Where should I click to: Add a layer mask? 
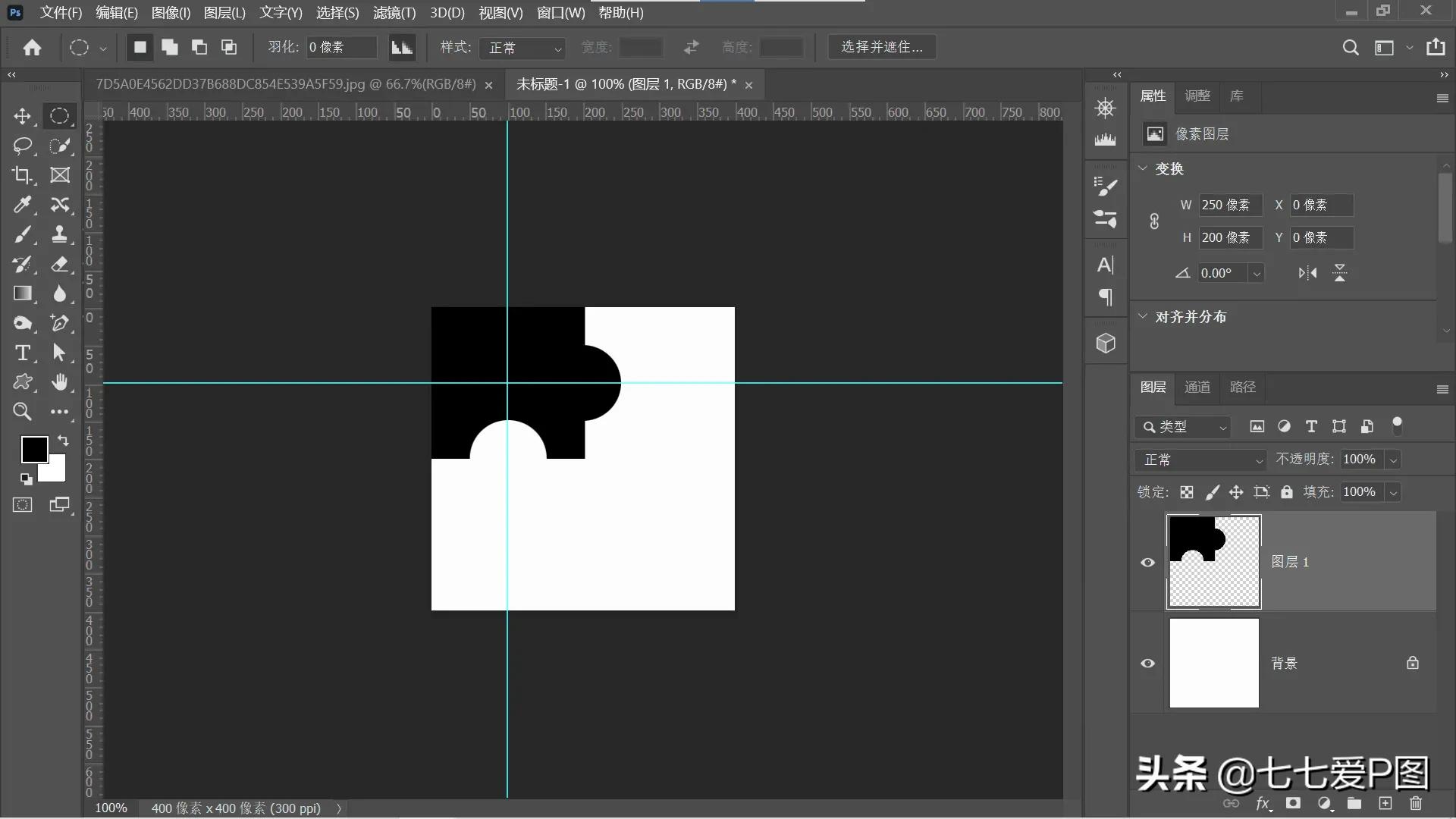1293,803
